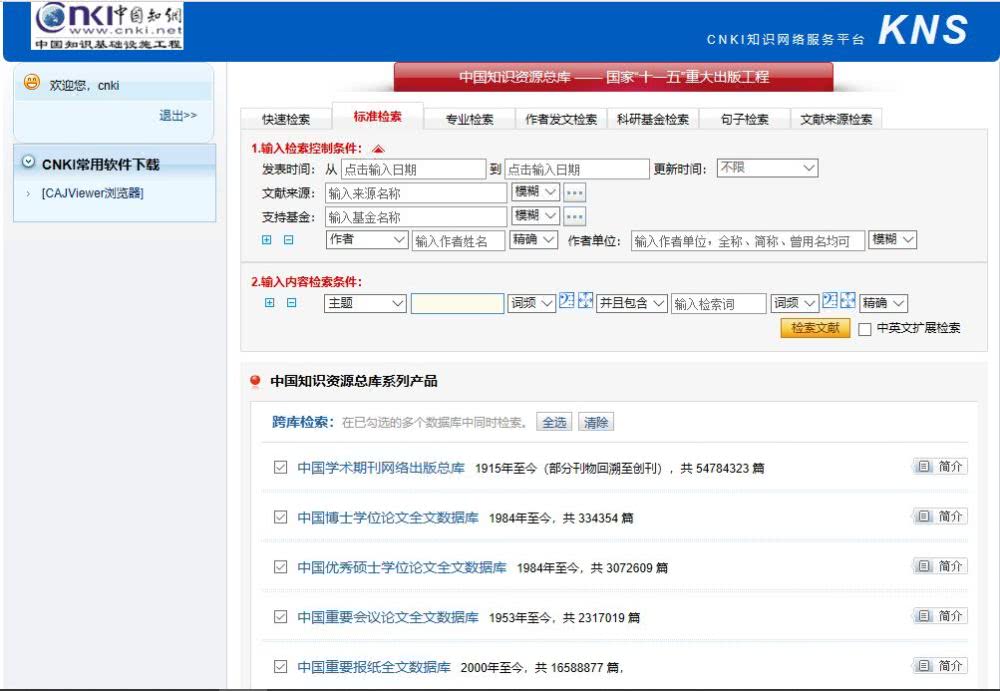Viewport: 1000px width, 691px height.
Task: Uncheck 中国优秀硕士学位论文全文数据库
Action: pos(281,567)
